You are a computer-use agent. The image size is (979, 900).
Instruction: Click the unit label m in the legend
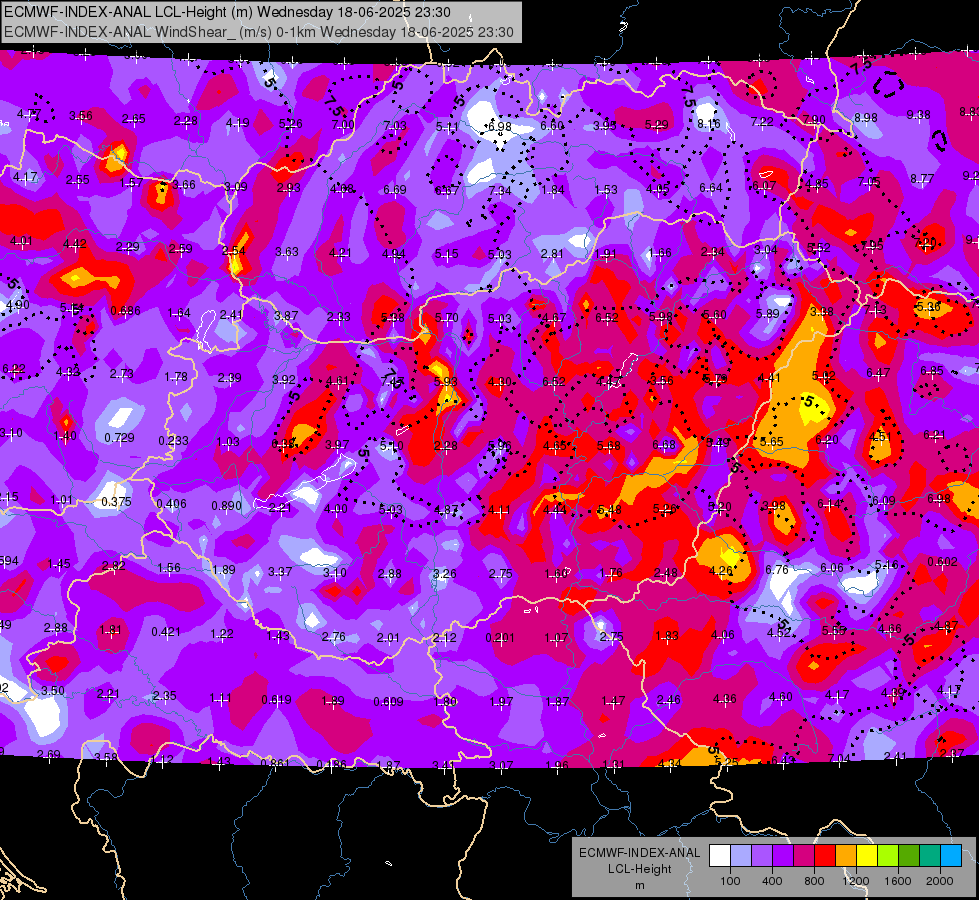coord(639,886)
